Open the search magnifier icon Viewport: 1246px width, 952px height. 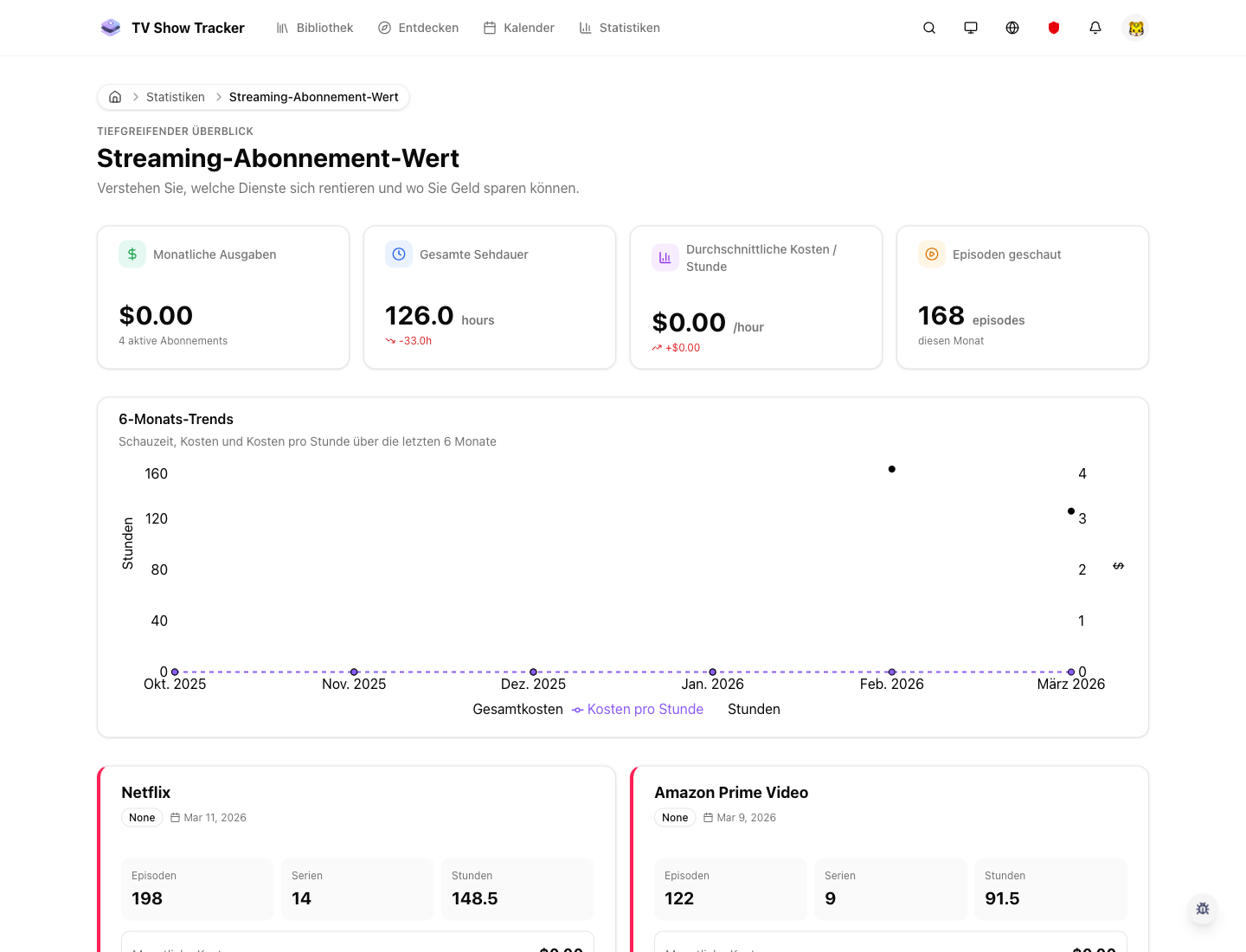(929, 28)
